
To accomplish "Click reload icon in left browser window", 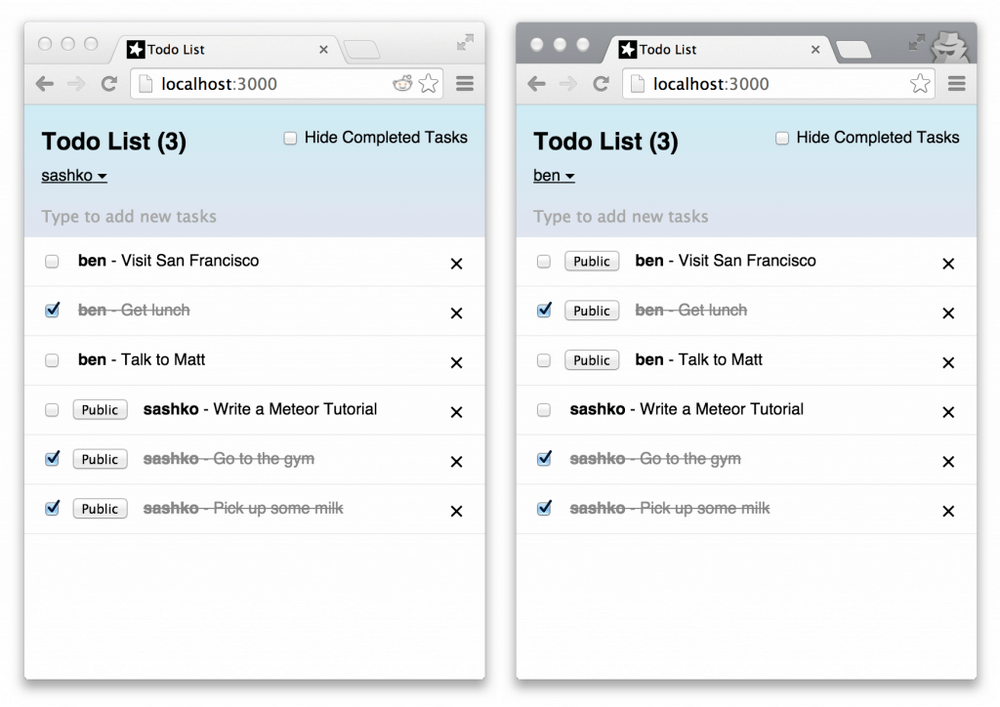I will click(109, 84).
